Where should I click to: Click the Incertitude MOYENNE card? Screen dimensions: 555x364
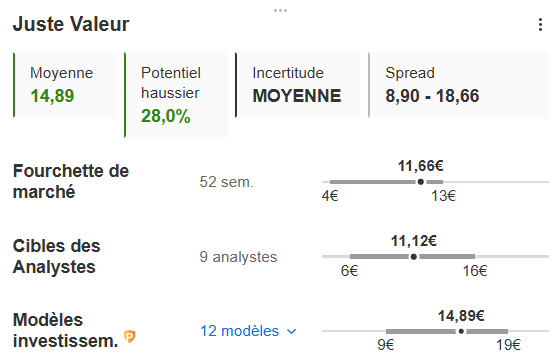coord(298,85)
